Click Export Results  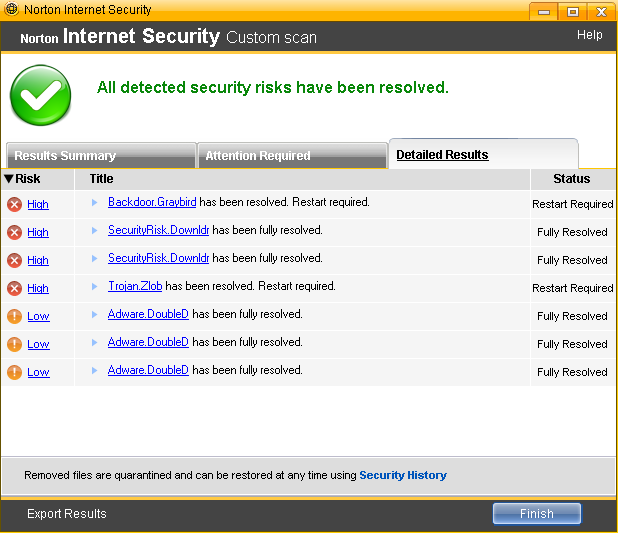pos(67,514)
